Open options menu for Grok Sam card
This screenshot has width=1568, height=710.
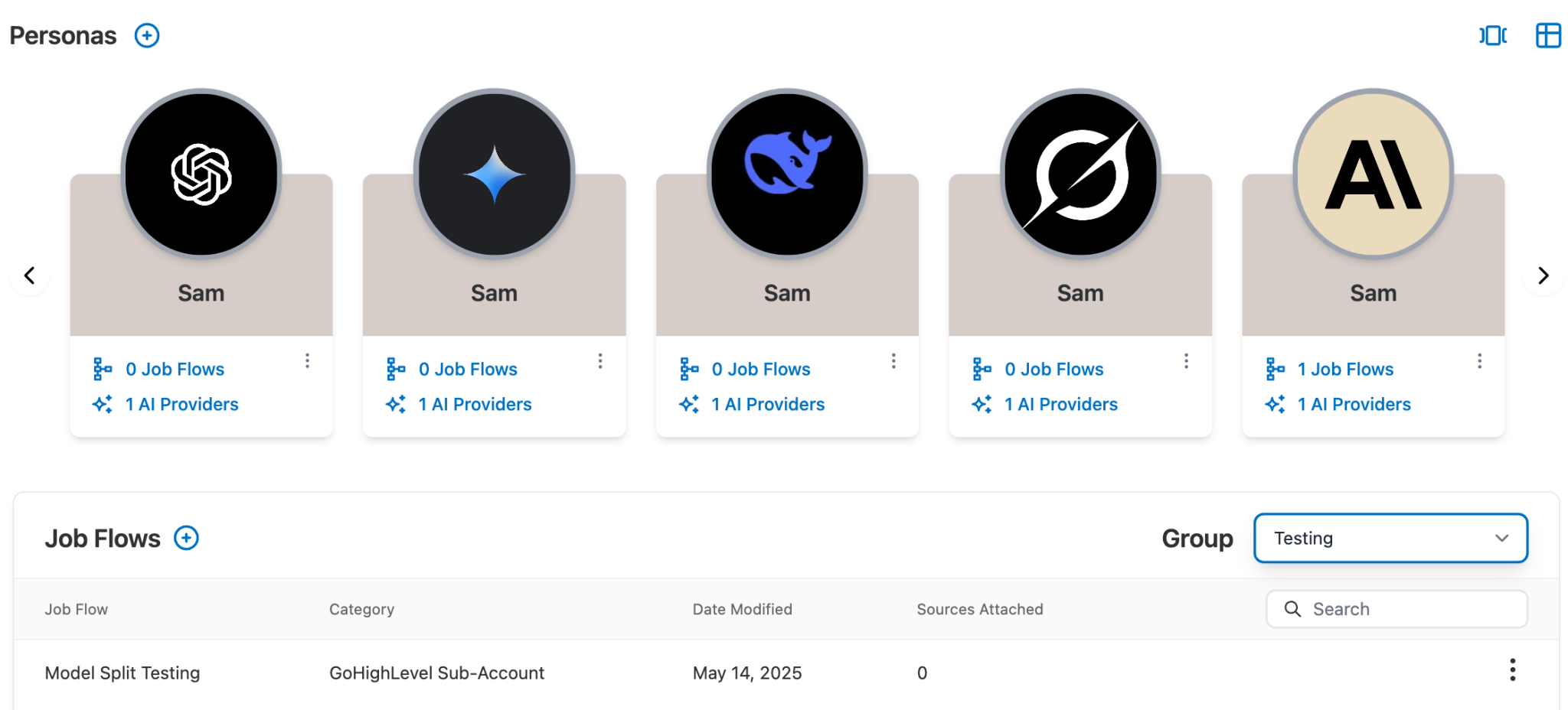point(1186,360)
